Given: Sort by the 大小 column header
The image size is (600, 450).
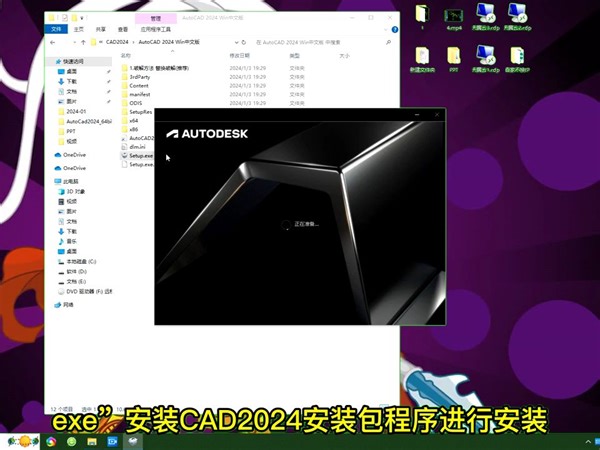Looking at the screenshot, I should (x=344, y=56).
